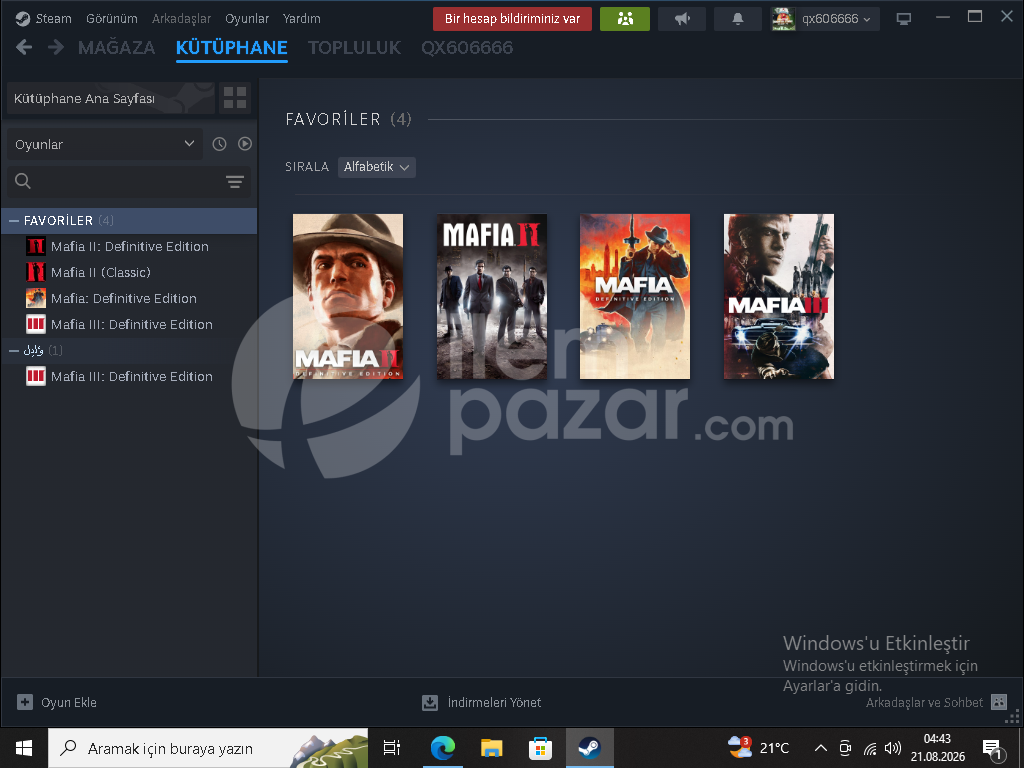The width and height of the screenshot is (1024, 768).
Task: Open the volume speaker tray icon
Action: pyautogui.click(x=892, y=748)
